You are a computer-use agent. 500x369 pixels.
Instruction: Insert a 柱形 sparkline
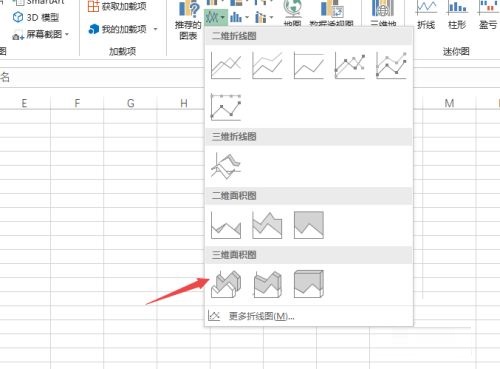tap(457, 15)
